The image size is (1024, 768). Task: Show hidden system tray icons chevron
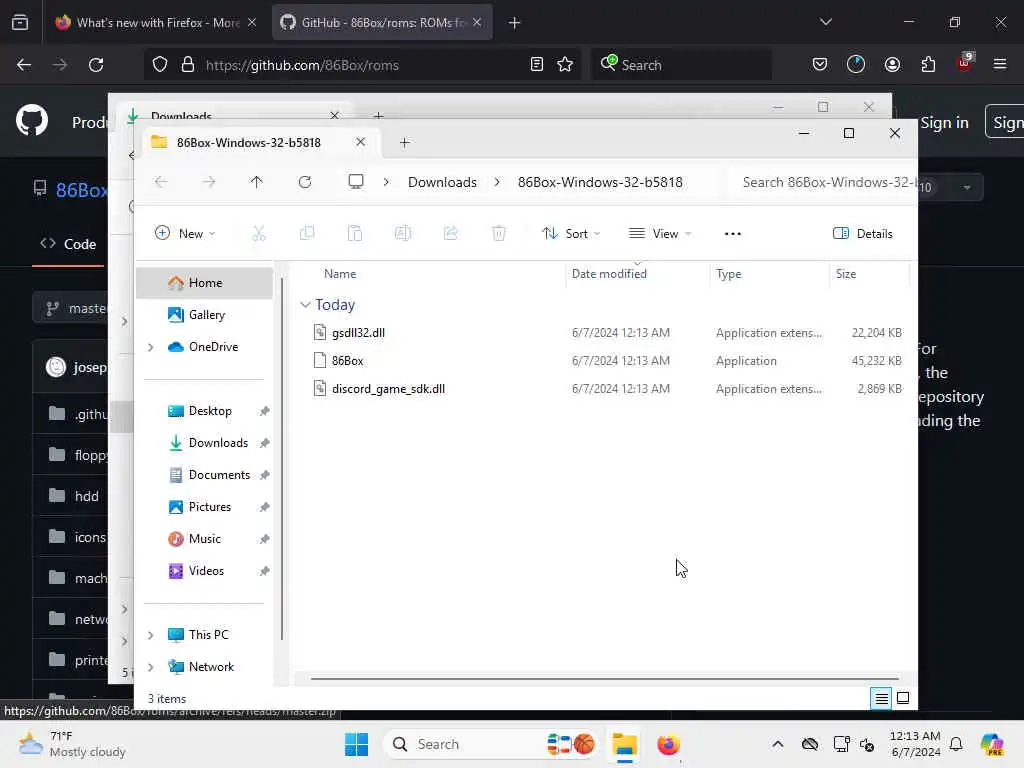coord(778,744)
